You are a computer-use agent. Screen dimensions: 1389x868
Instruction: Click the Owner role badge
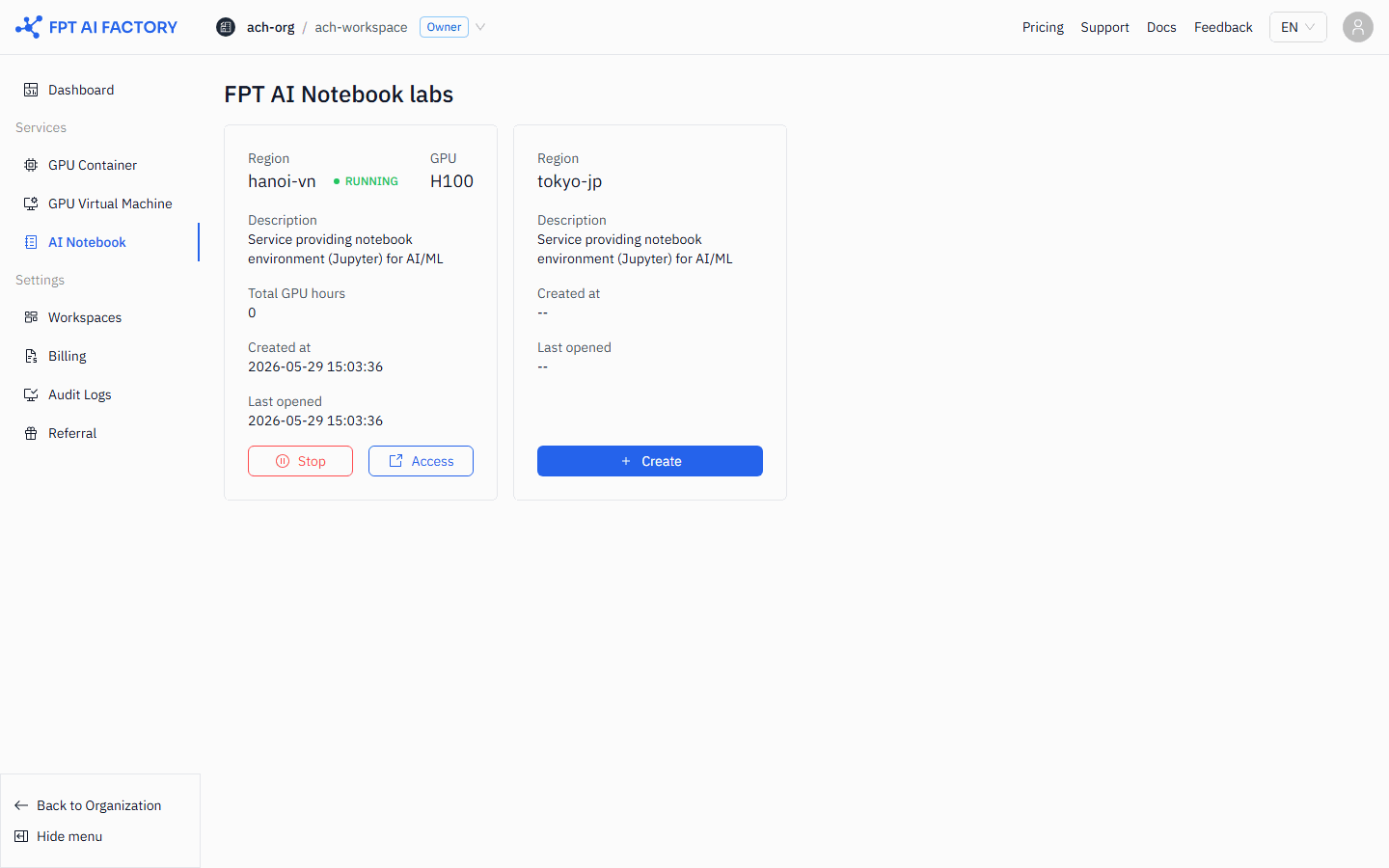pos(444,27)
